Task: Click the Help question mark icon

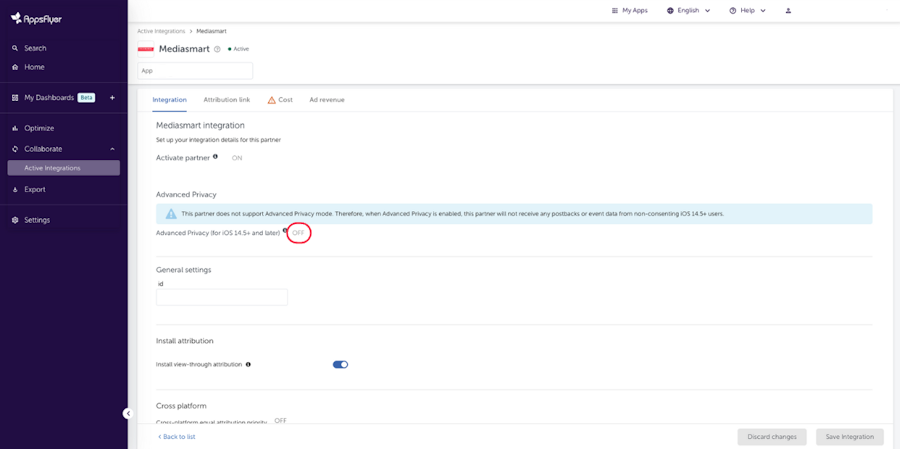Action: coord(732,10)
